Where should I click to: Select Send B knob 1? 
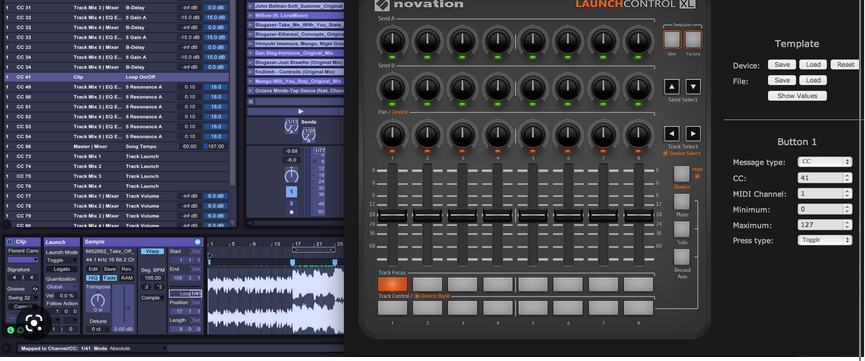click(392, 87)
